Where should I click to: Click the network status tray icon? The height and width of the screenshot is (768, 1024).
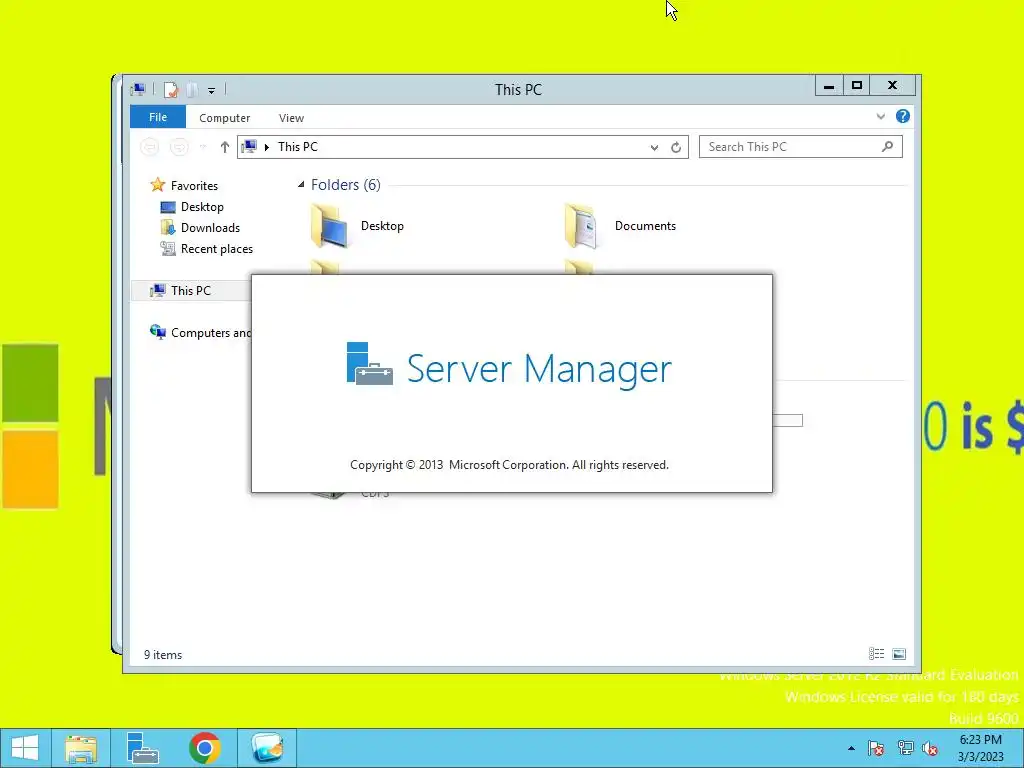click(905, 748)
